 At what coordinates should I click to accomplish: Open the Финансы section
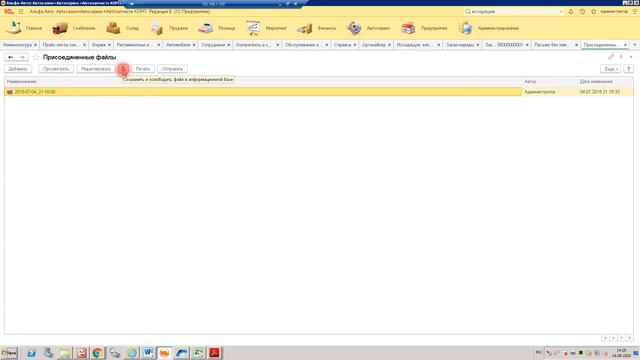(316, 28)
